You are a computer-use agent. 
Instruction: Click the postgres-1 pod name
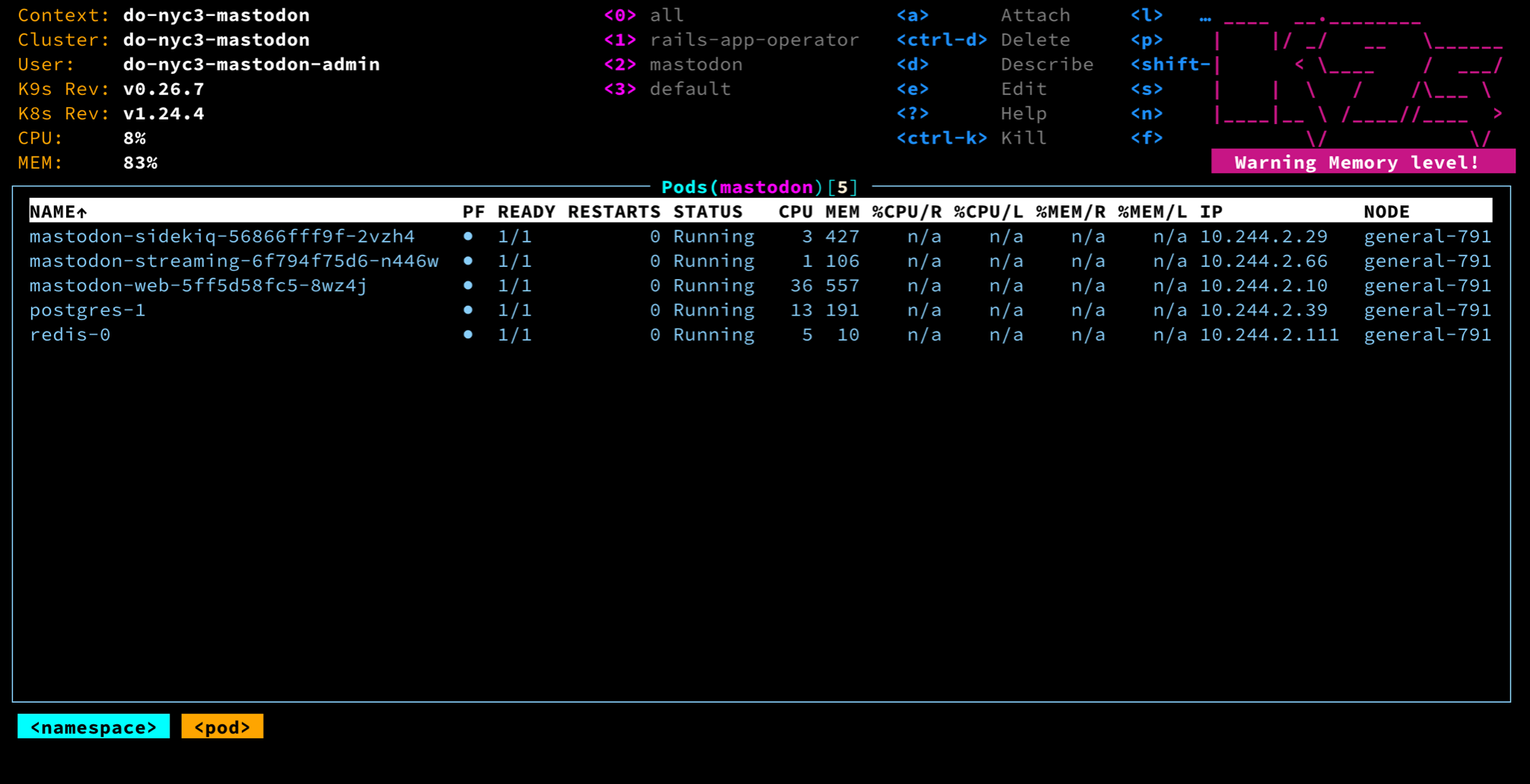pyautogui.click(x=87, y=310)
